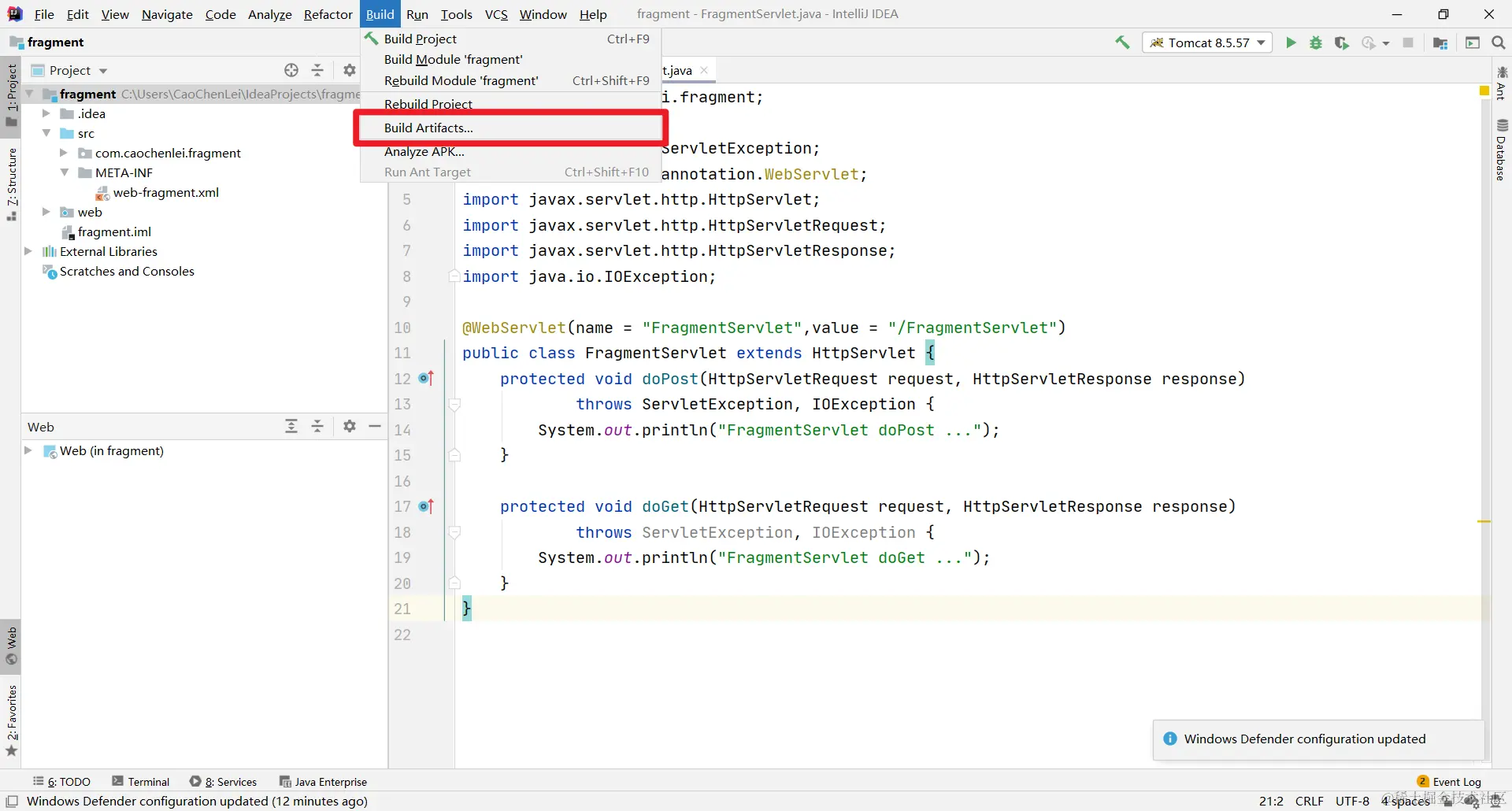Click the web-fragment.xml file icon
The image size is (1512, 811).
(102, 193)
